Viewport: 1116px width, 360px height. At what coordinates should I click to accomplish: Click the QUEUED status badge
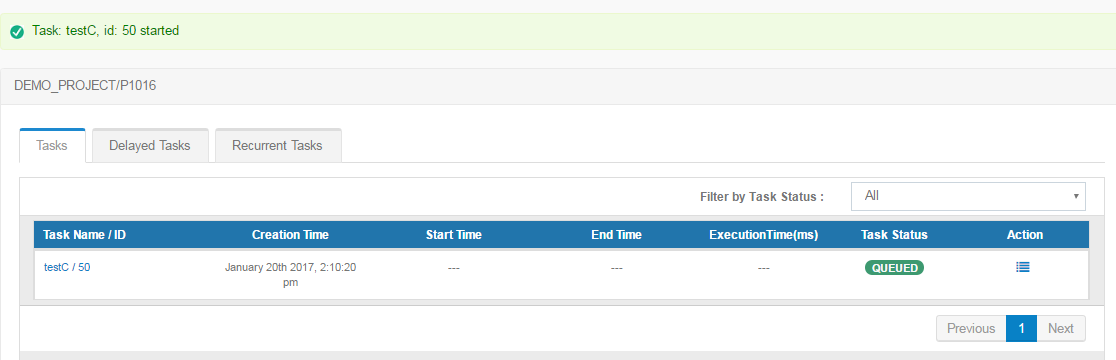894,268
